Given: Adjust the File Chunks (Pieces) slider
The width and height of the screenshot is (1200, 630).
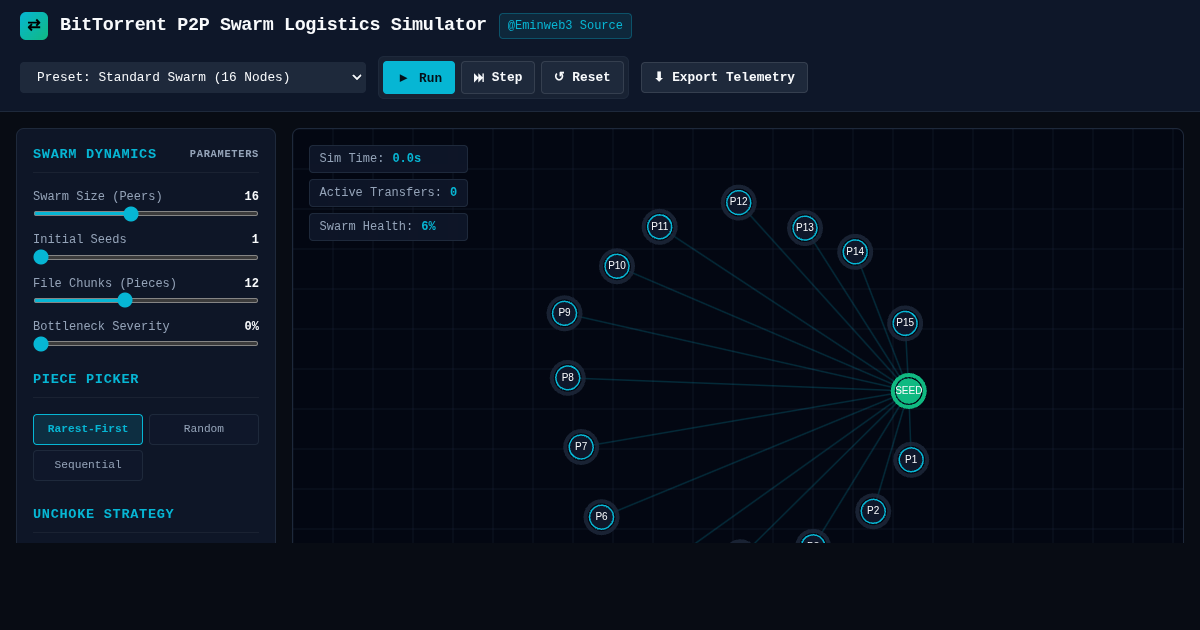Looking at the screenshot, I should [x=146, y=300].
